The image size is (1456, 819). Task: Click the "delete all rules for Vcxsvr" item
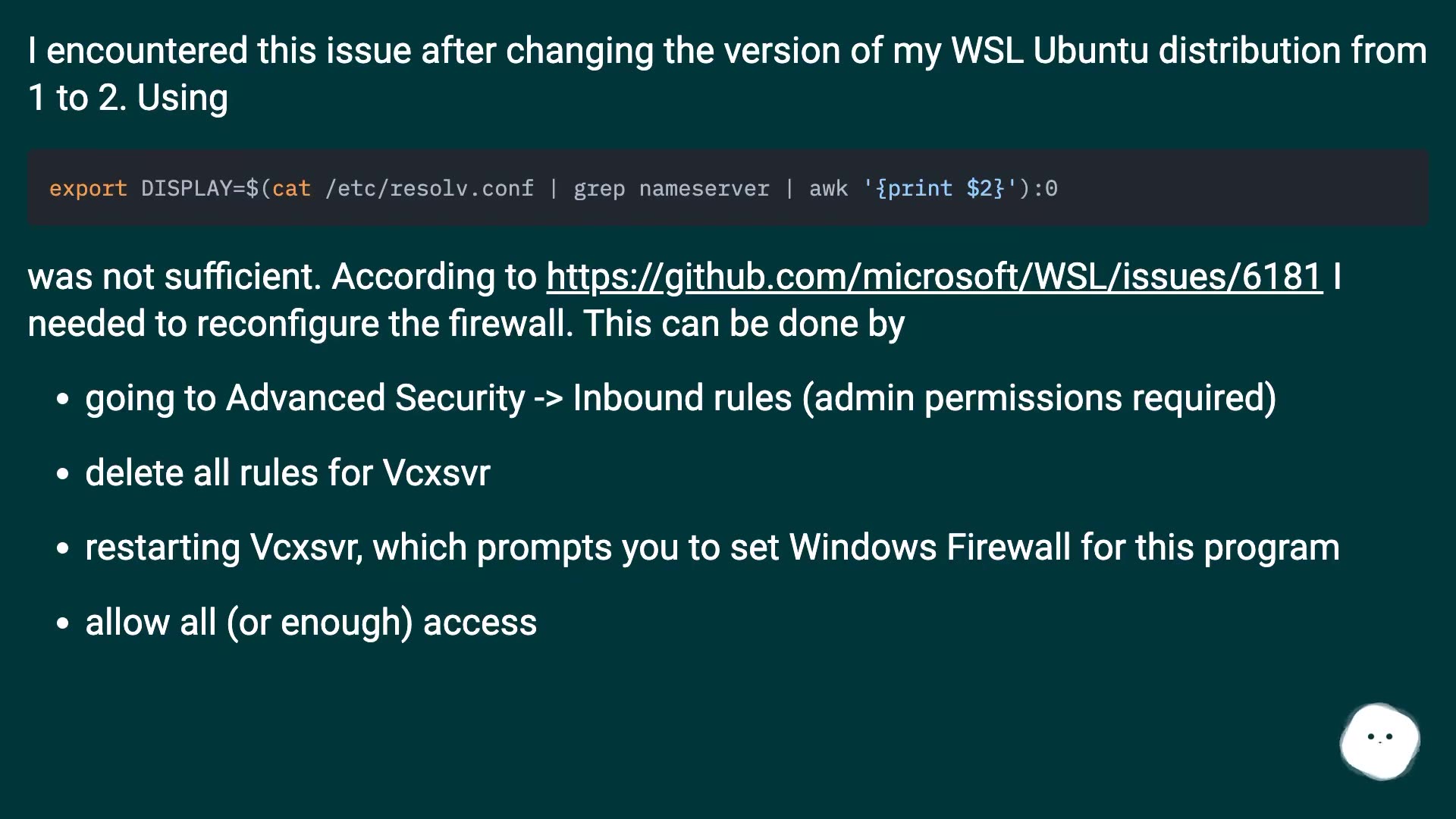pyautogui.click(x=287, y=473)
